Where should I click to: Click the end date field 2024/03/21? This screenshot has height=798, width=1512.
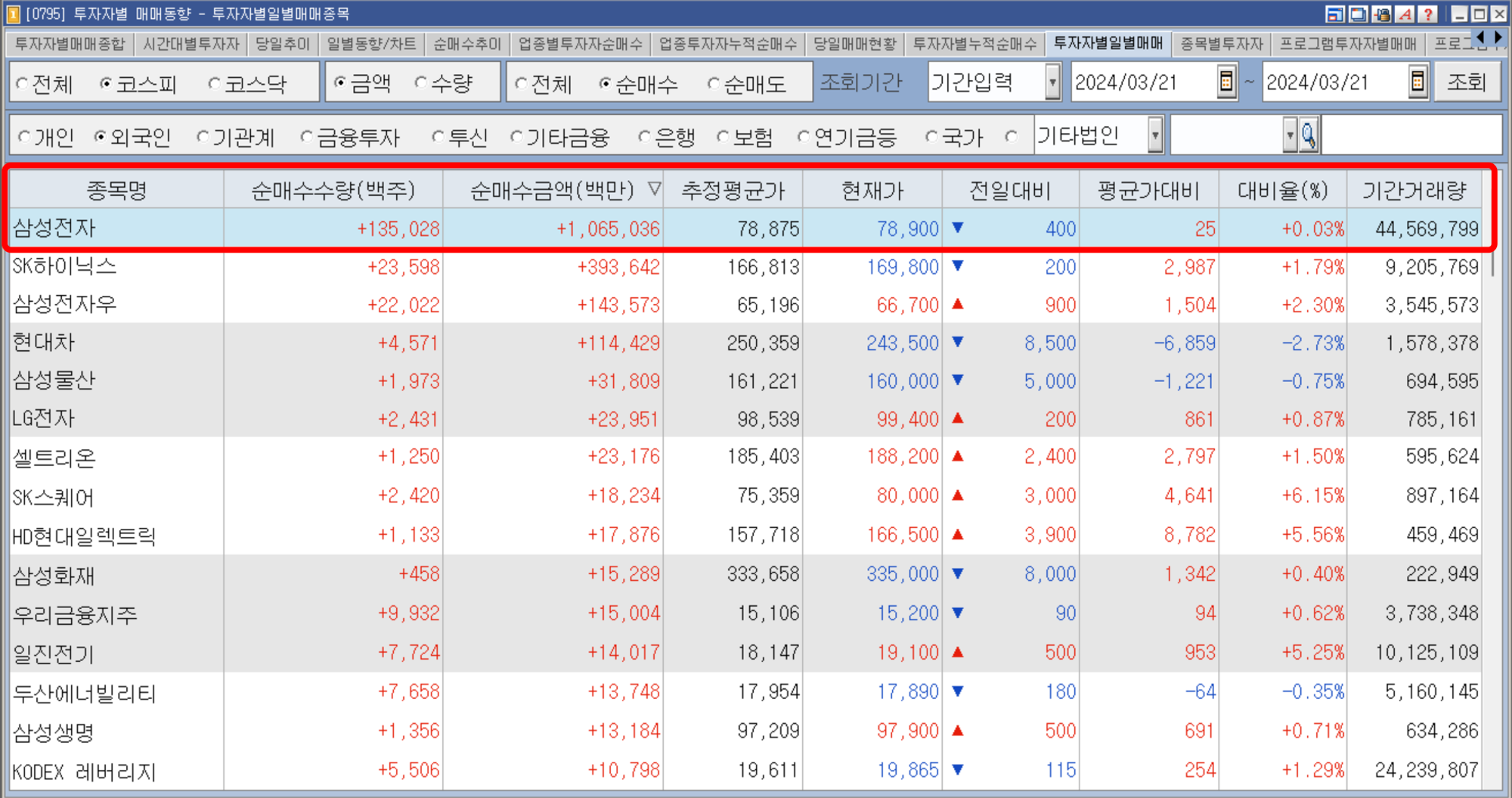[x=1335, y=82]
